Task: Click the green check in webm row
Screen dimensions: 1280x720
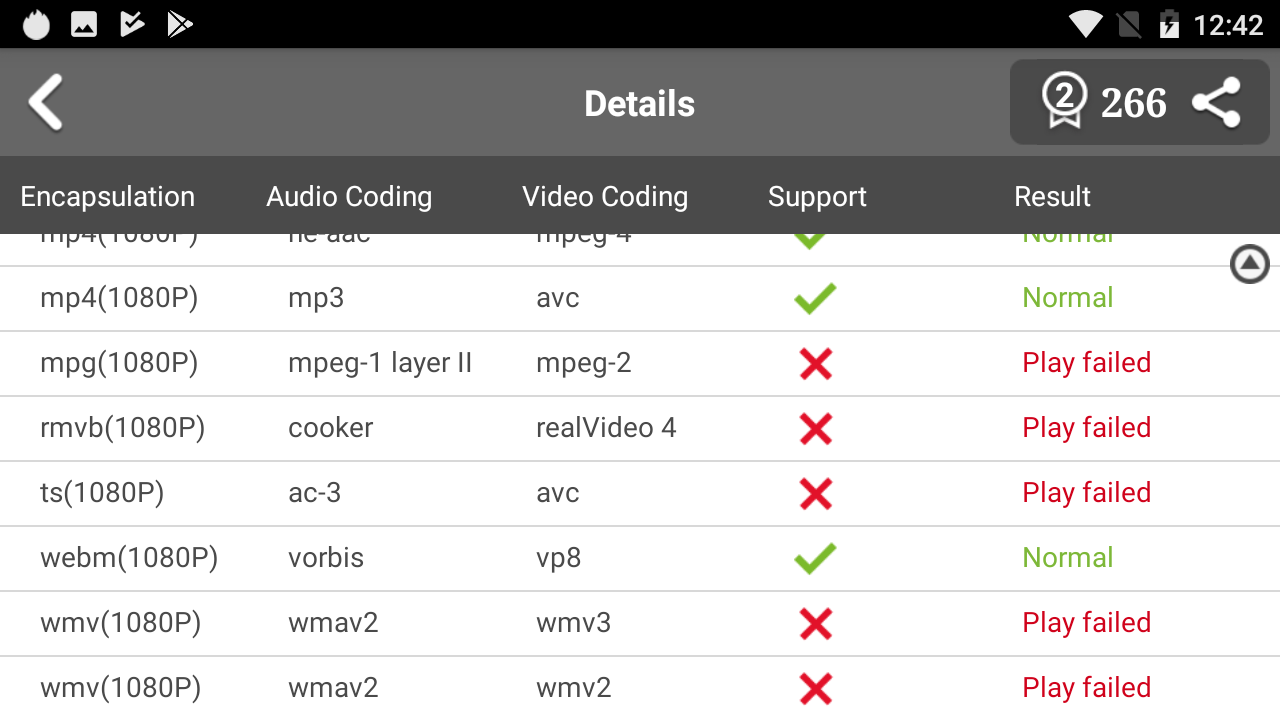Action: coord(815,558)
